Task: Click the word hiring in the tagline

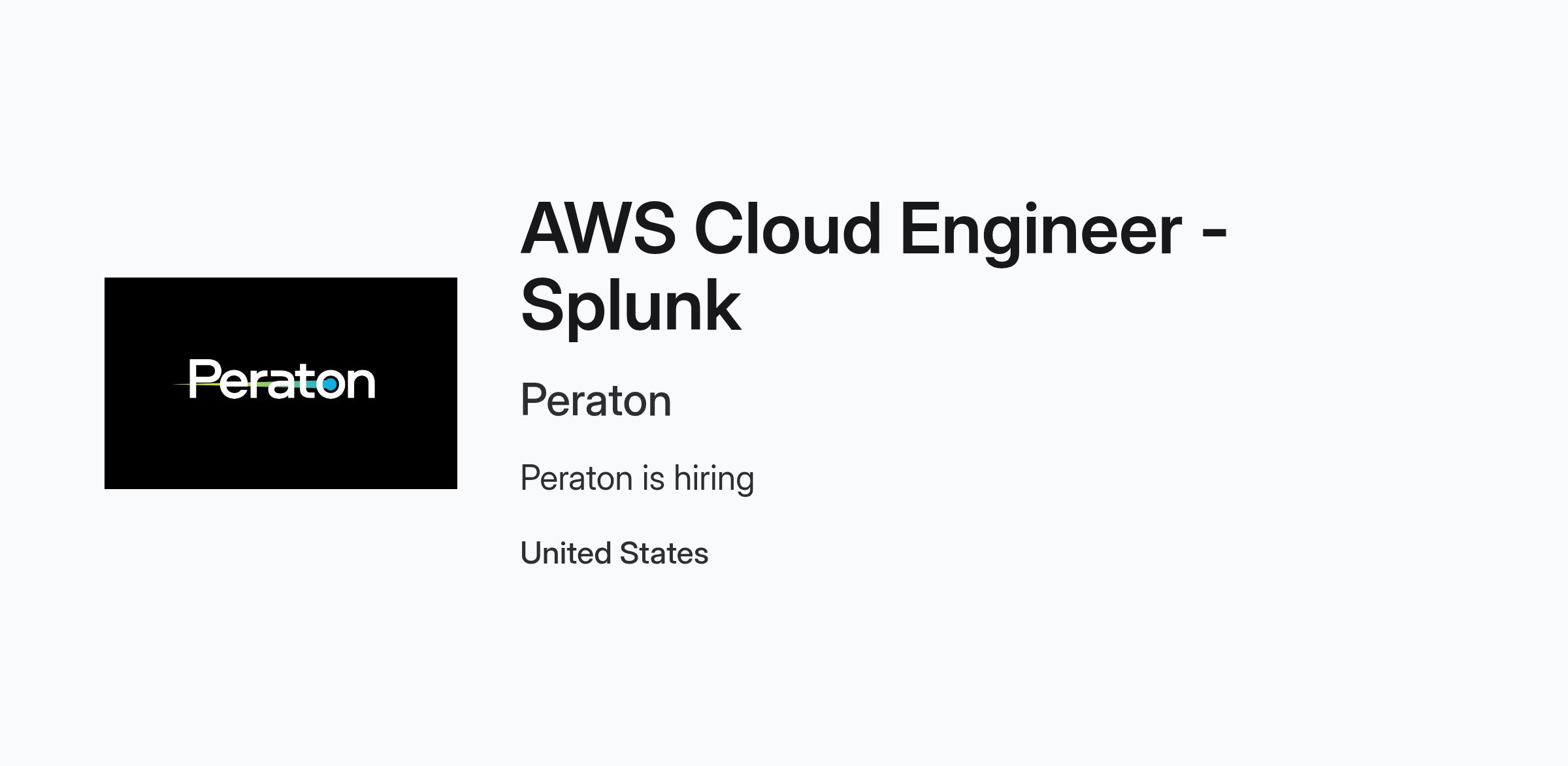Action: tap(714, 479)
